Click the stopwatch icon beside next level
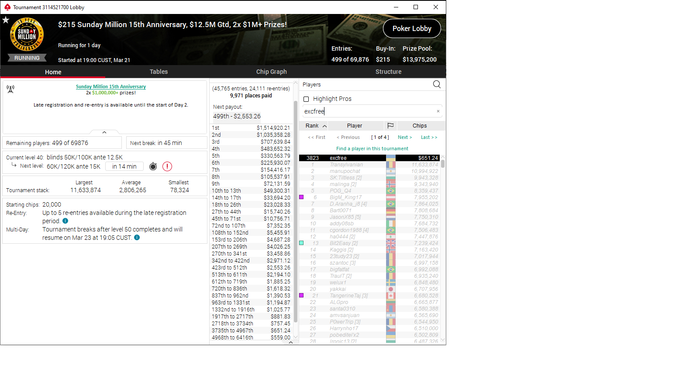This screenshot has height=380, width=700. click(153, 167)
